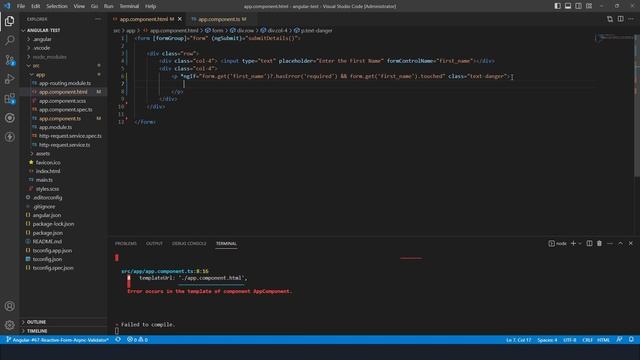640x360 pixels.
Task: Open Explorer views and more actions menu
Action: click(98, 19)
